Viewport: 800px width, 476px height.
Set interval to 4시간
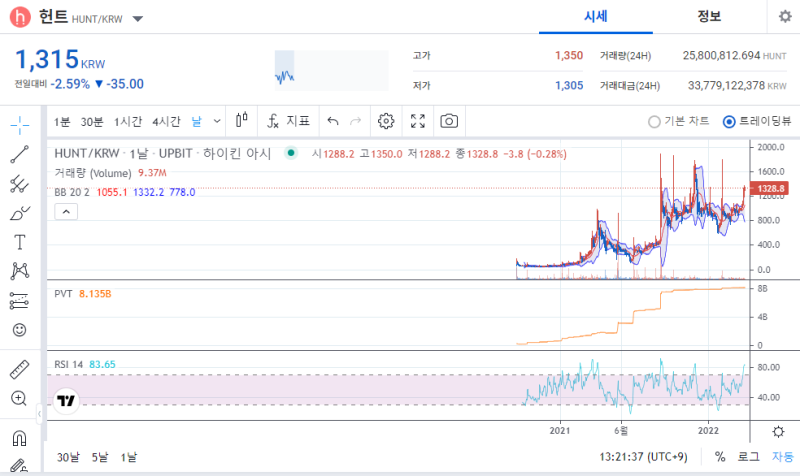coord(166,121)
